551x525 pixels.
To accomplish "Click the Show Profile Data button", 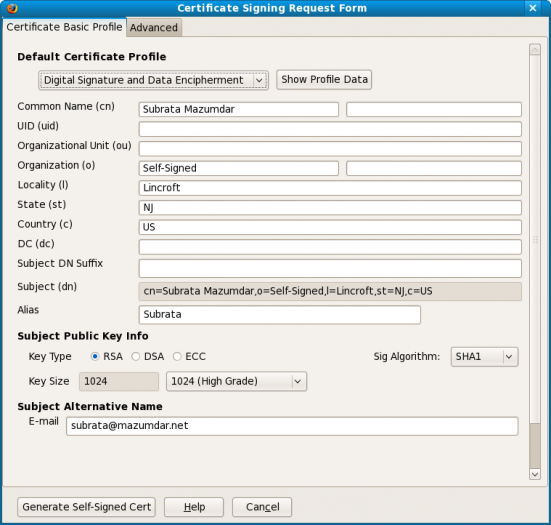I will (x=324, y=80).
